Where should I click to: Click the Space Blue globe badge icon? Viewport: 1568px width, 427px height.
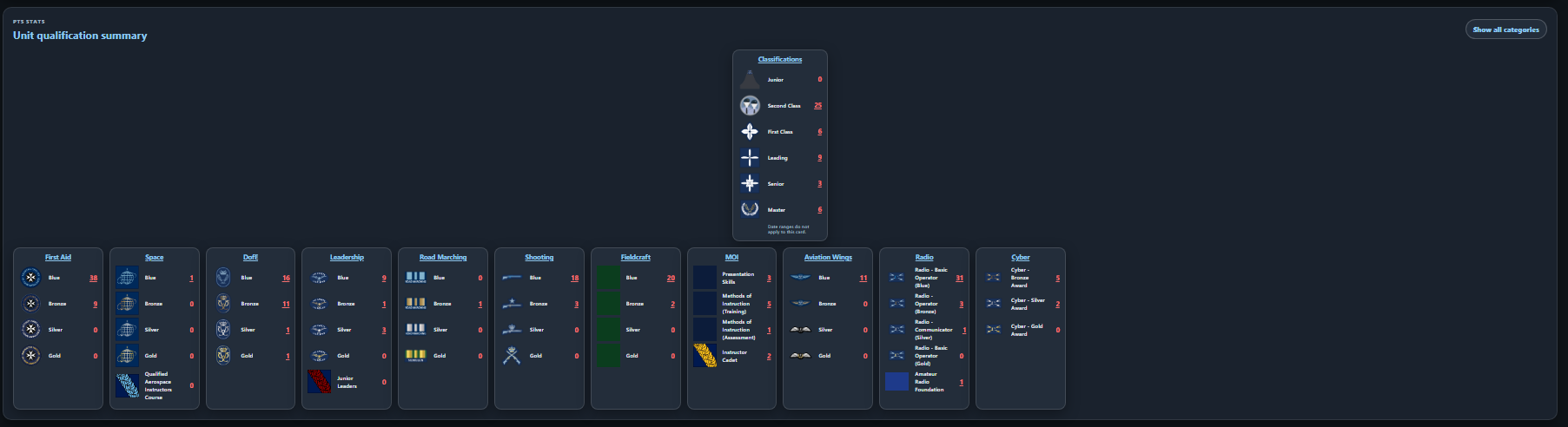point(128,278)
